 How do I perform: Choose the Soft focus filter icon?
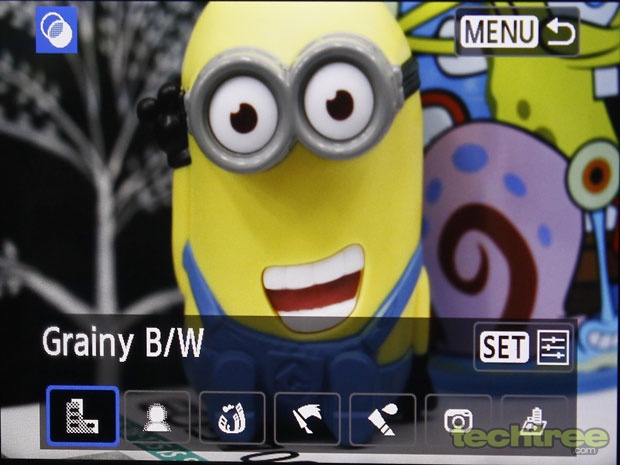157,417
